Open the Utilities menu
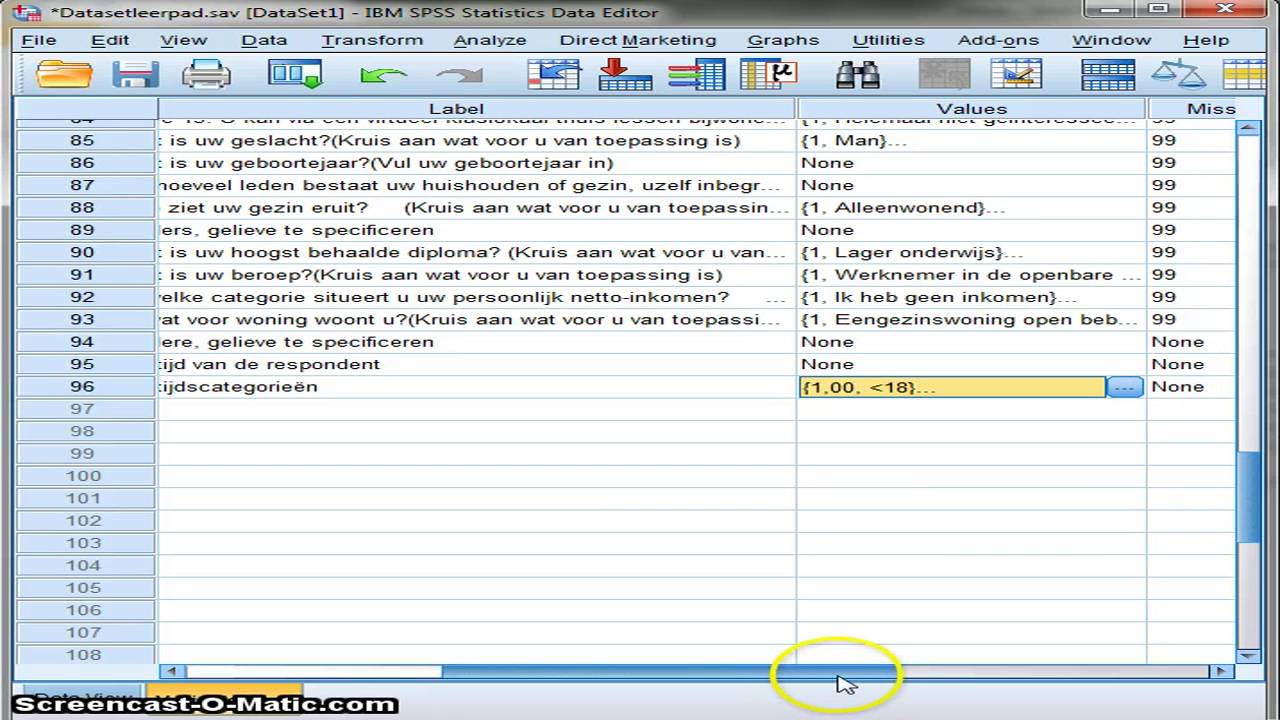The image size is (1280, 720). tap(888, 40)
